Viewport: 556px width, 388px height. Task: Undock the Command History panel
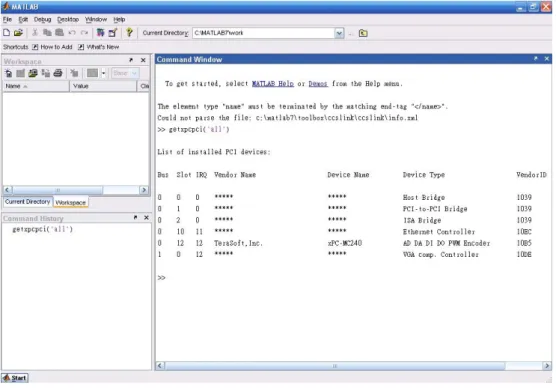click(x=135, y=217)
